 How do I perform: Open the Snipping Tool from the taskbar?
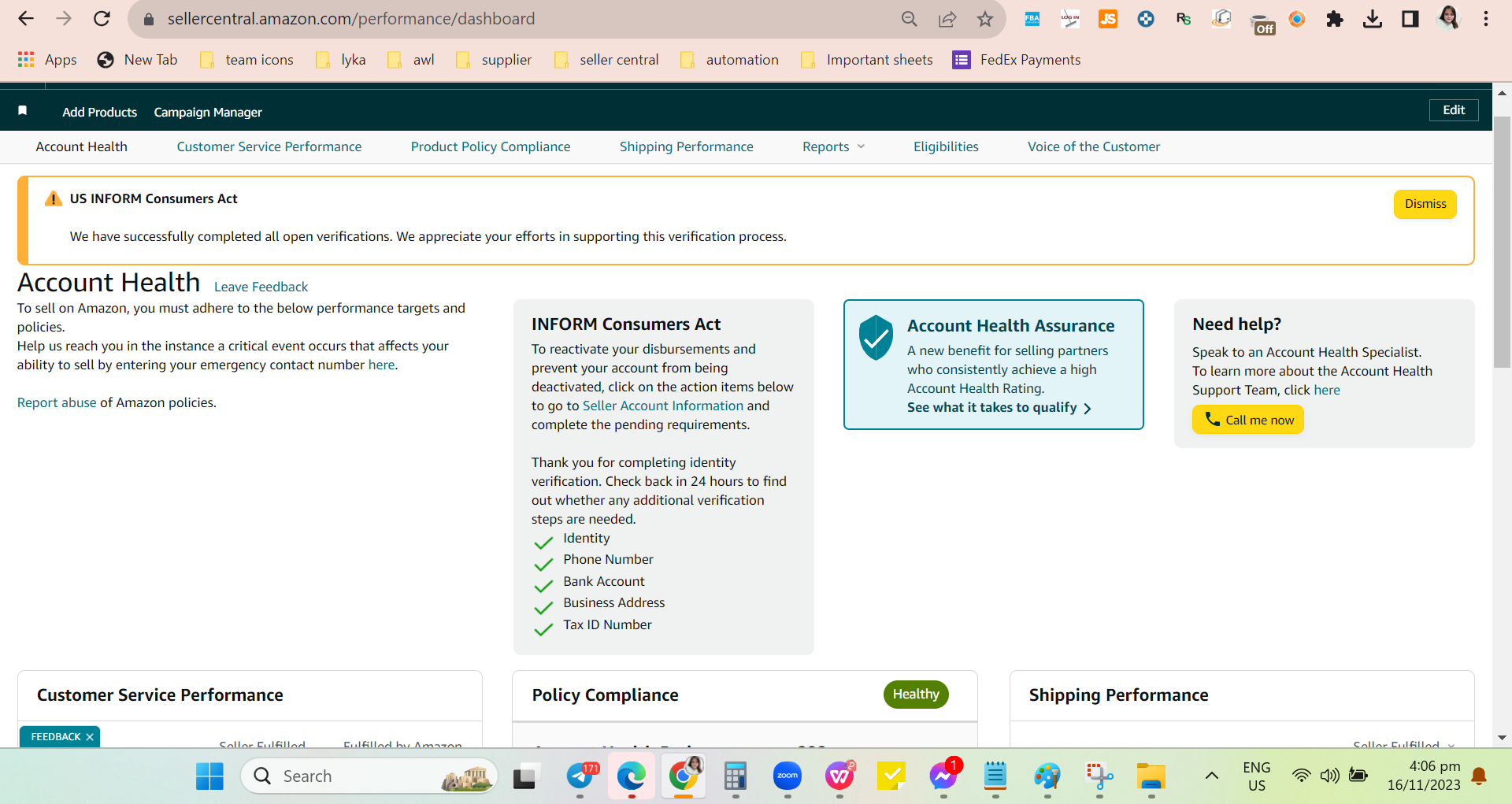[x=1099, y=776]
